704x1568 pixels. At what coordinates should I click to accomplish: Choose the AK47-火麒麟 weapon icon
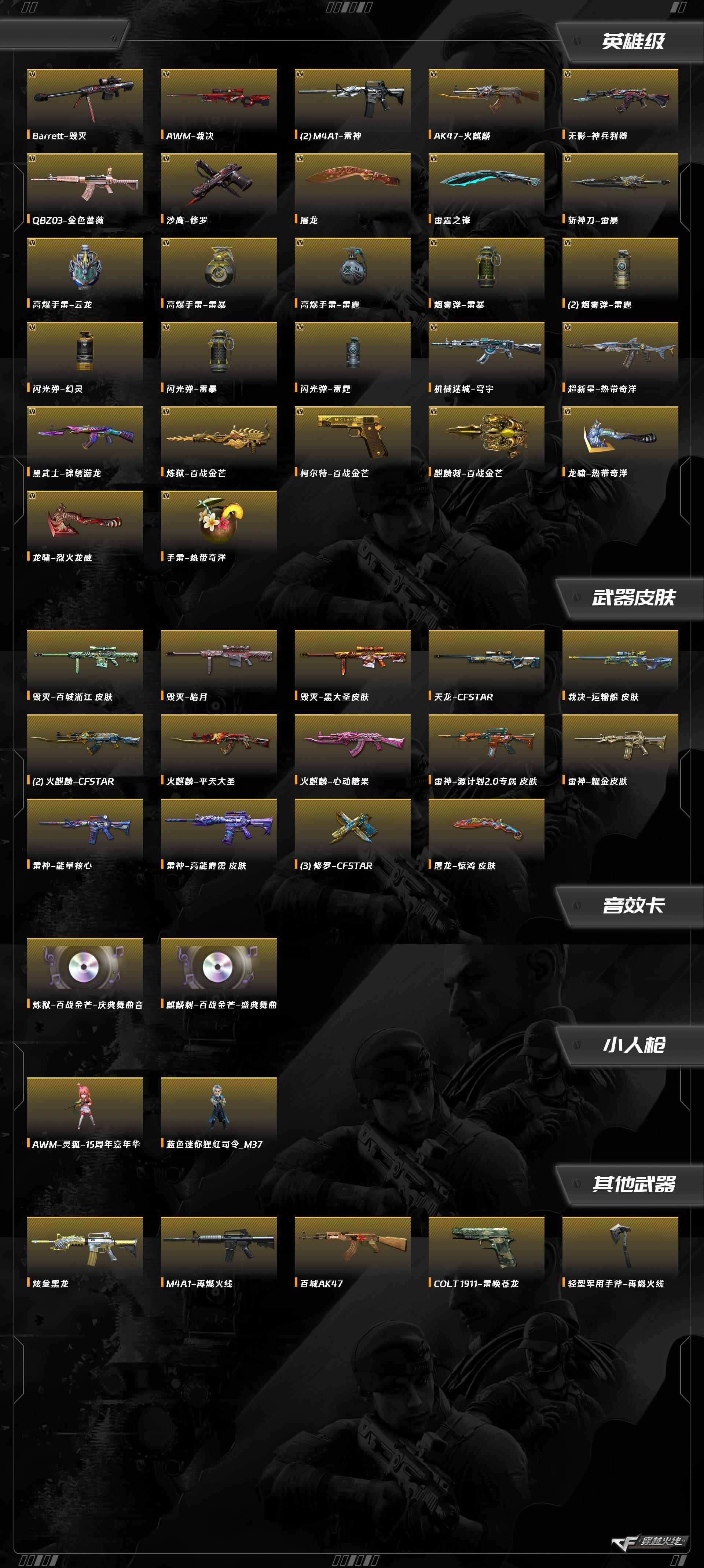pyautogui.click(x=486, y=96)
